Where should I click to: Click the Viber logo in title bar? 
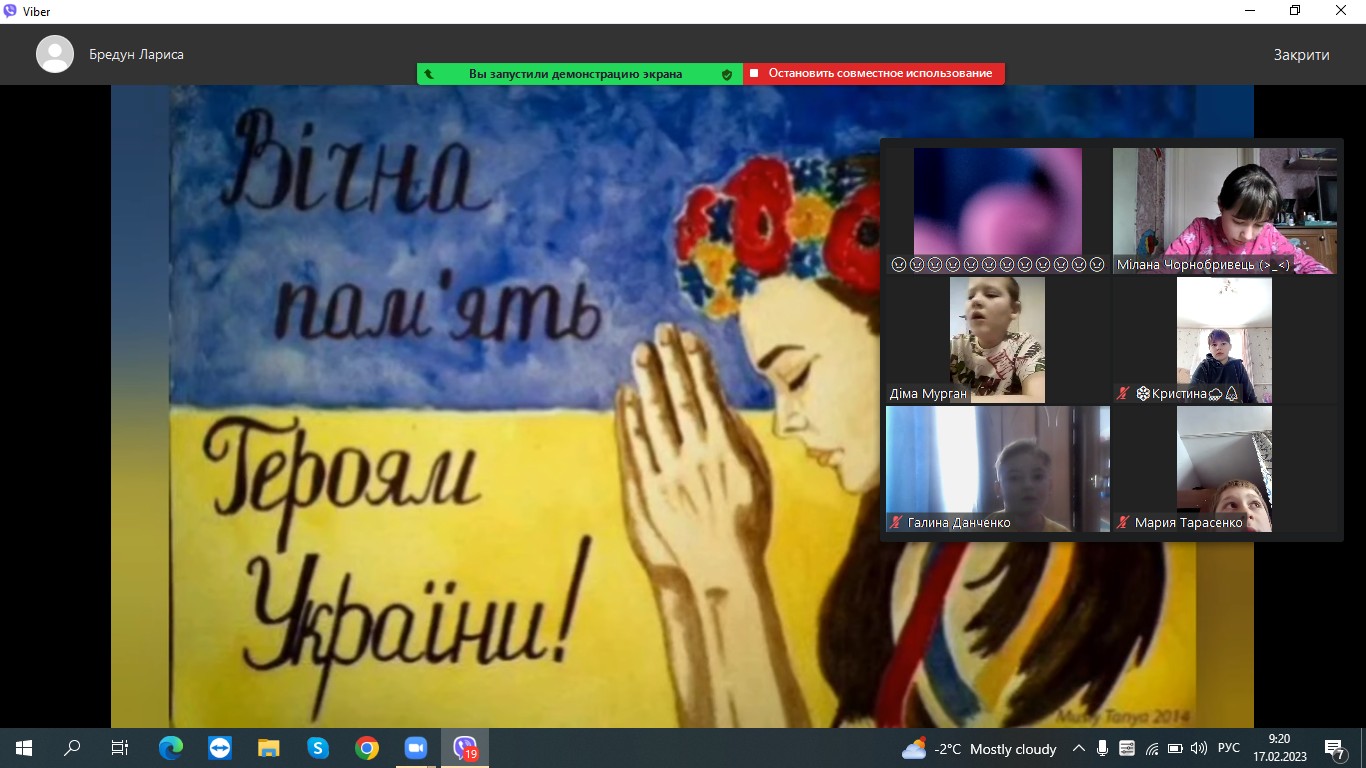[10, 11]
